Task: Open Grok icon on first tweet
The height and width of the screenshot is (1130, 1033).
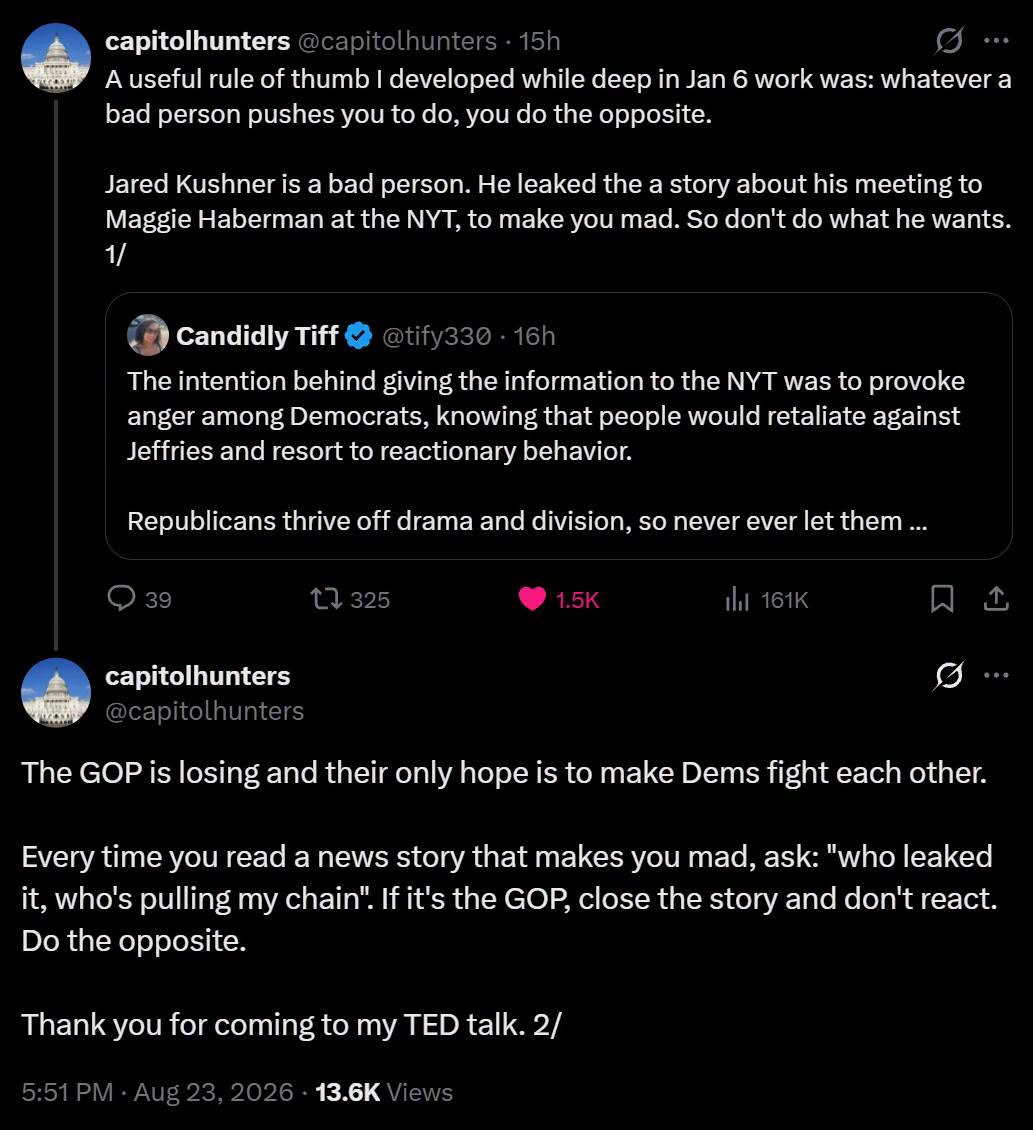Action: (949, 41)
